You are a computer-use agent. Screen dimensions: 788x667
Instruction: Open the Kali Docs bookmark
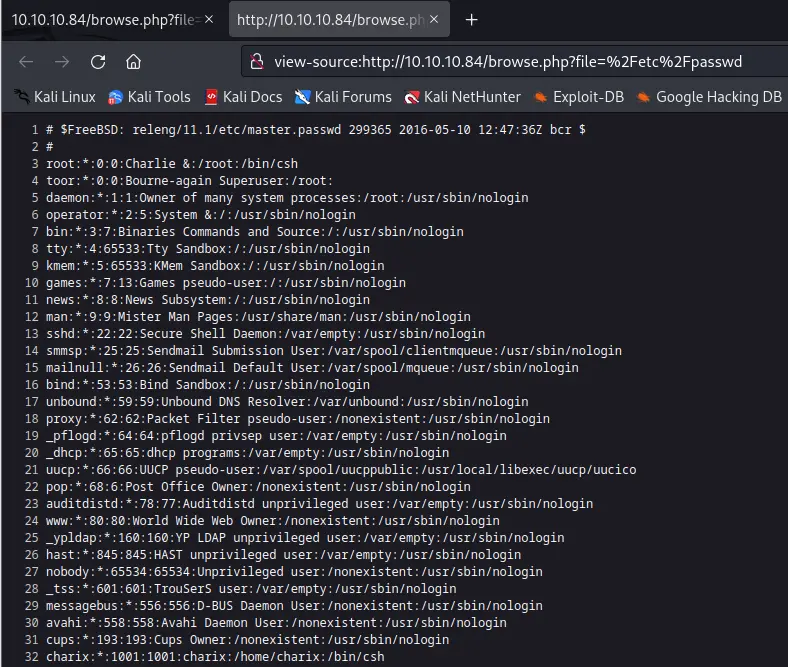[244, 97]
